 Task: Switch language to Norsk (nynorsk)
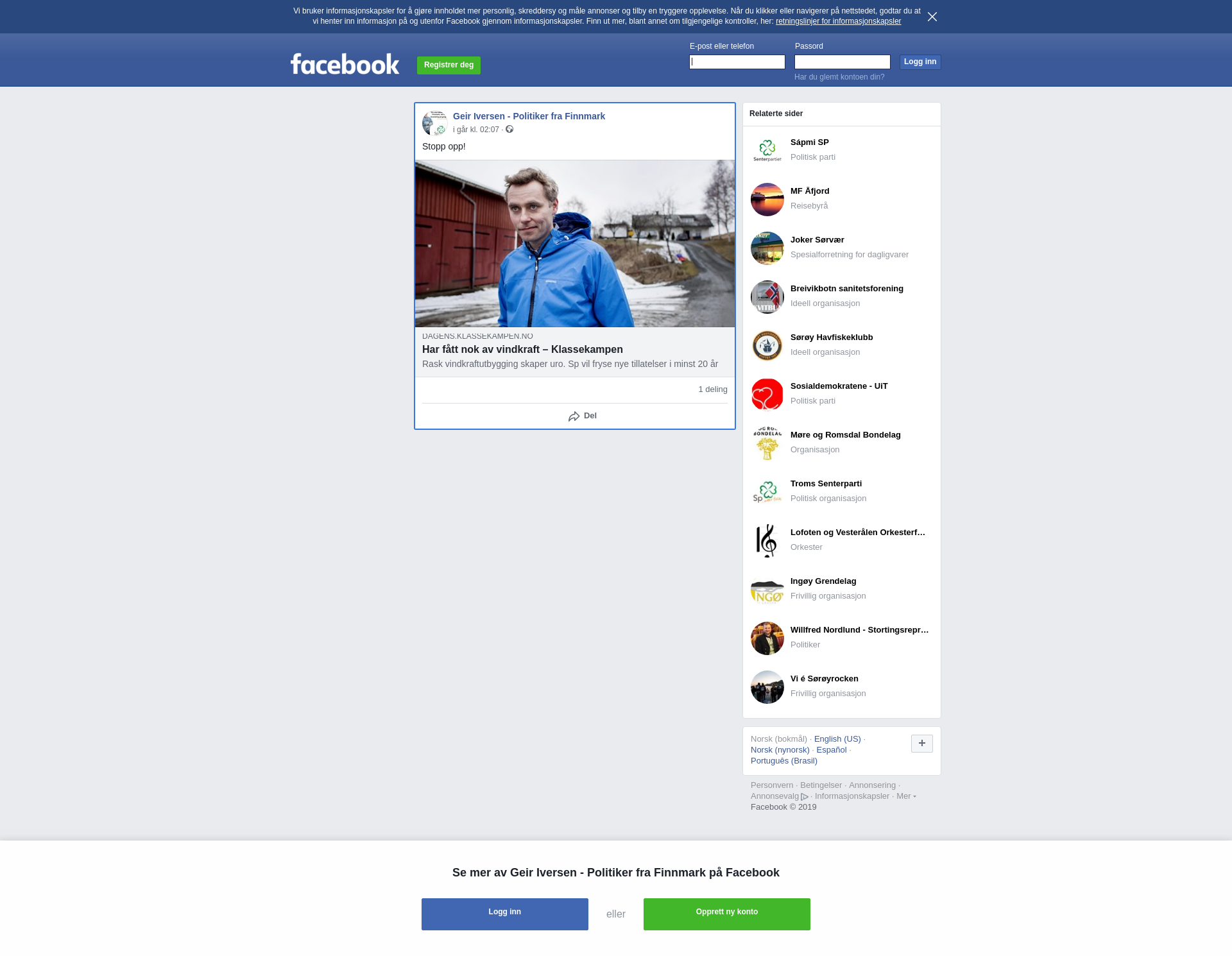780,750
